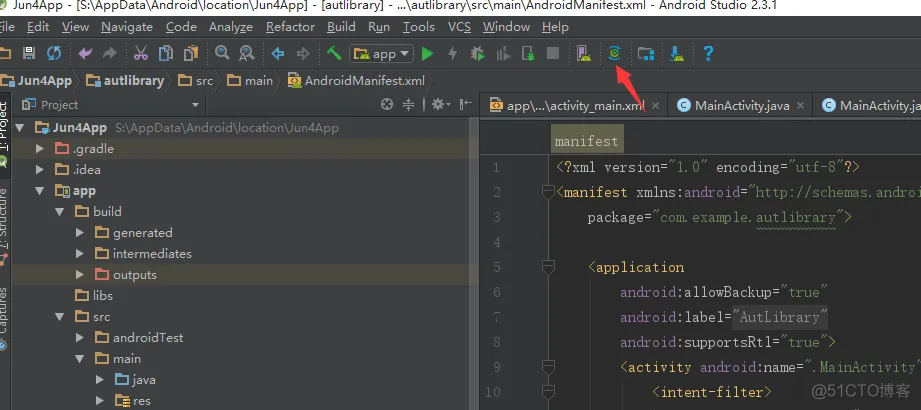Open the Refactor menu
The height and width of the screenshot is (410, 921).
[x=290, y=27]
